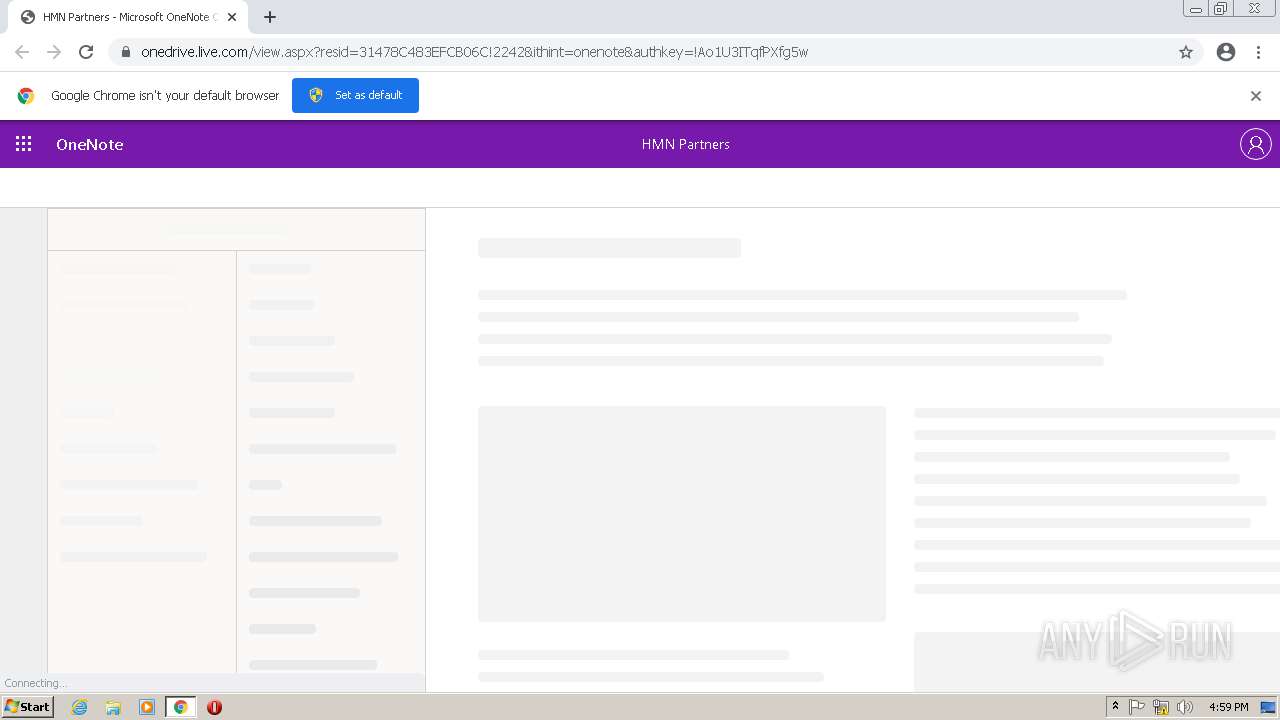Open a new browser tab
The image size is (1280, 720).
[x=270, y=17]
